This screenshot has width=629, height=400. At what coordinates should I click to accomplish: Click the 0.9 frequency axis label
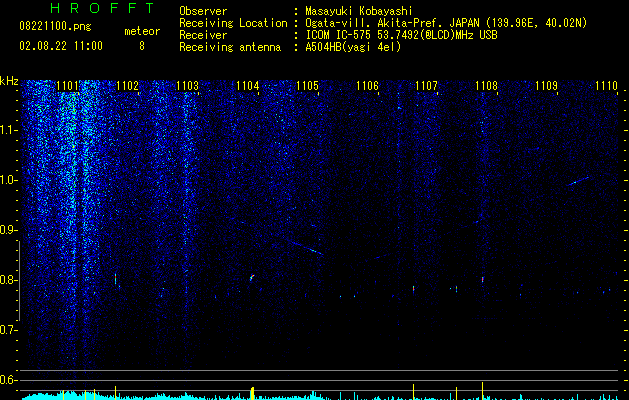8,230
